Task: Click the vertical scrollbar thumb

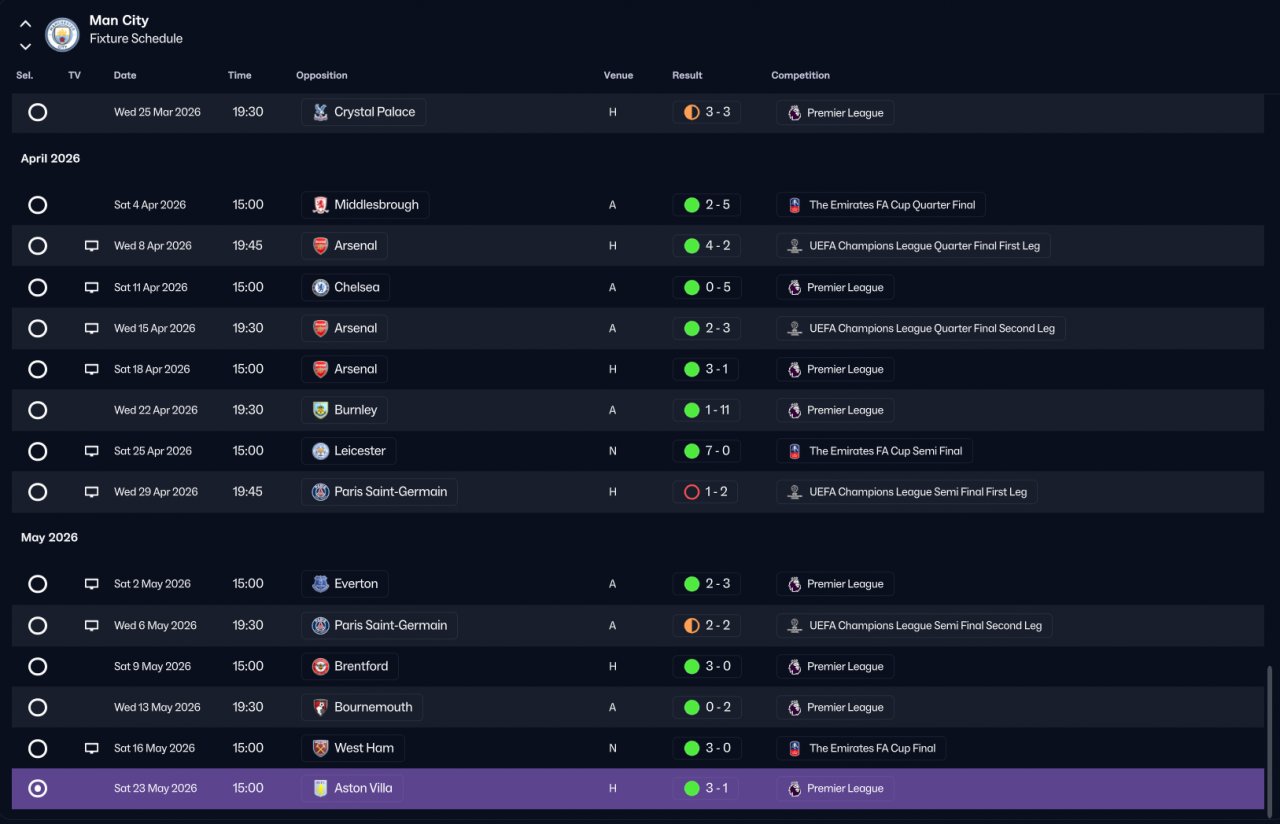Action: [x=1271, y=738]
